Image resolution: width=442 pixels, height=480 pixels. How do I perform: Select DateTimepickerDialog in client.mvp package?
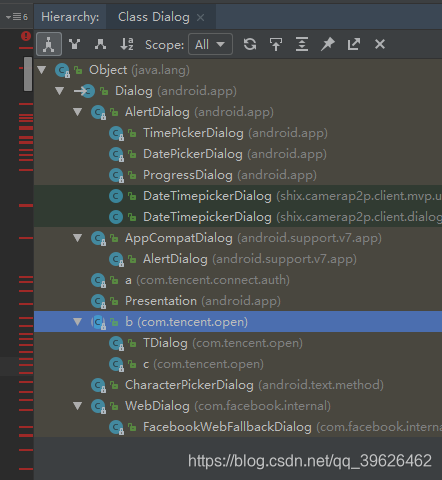point(238,196)
